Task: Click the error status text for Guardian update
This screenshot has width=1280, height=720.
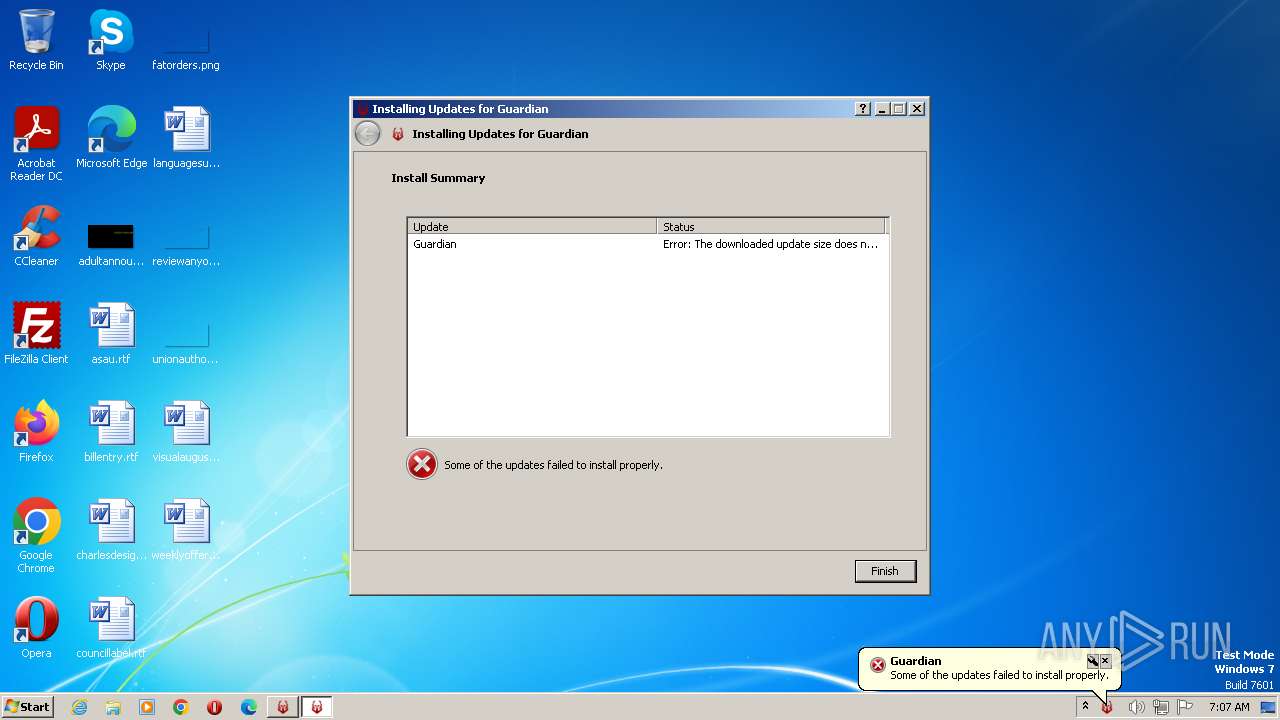Action: coord(770,244)
